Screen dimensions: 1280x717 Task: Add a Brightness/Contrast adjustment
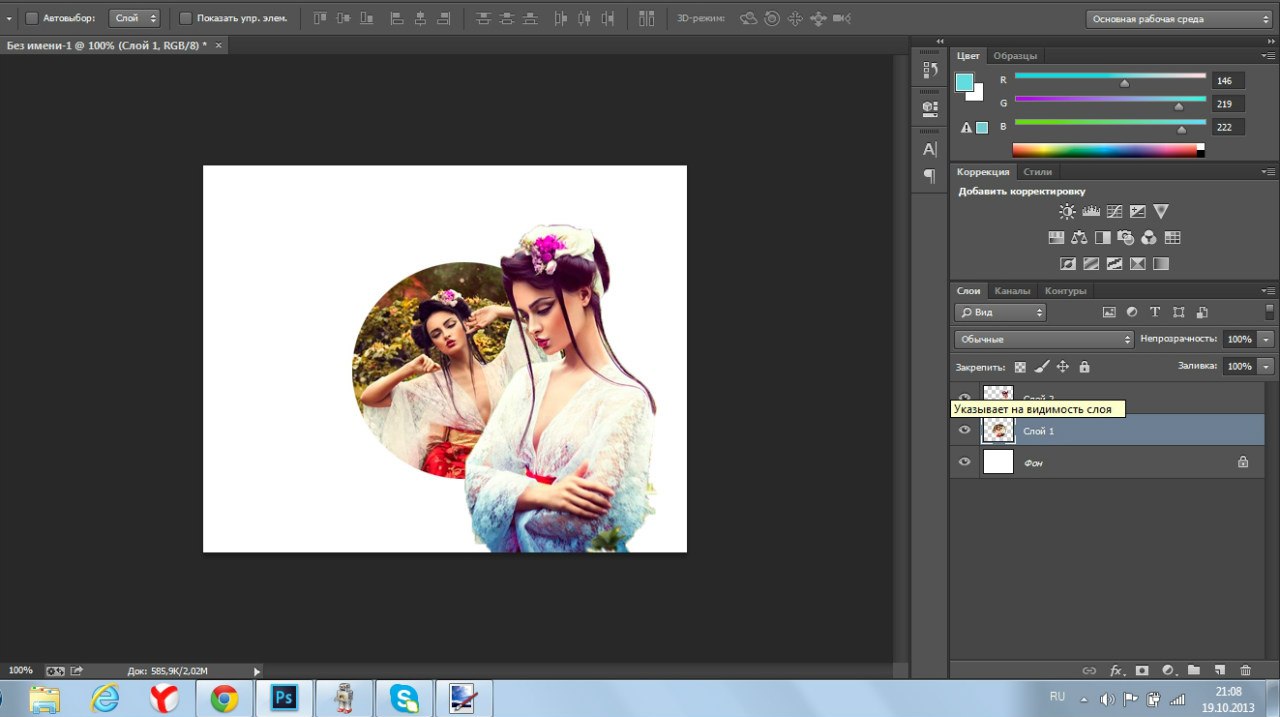(x=1067, y=212)
